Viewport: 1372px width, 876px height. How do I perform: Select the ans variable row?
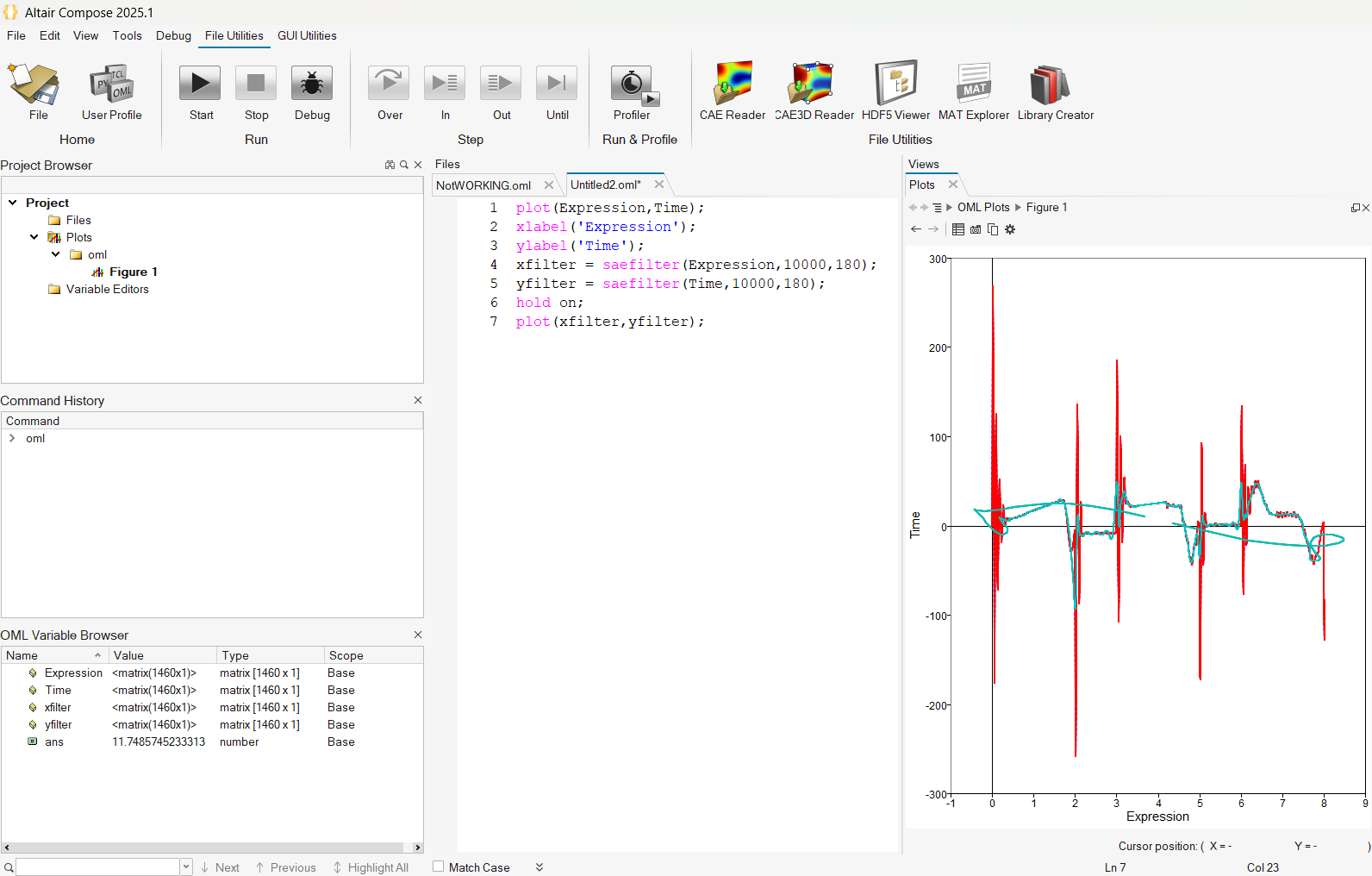pos(212,741)
